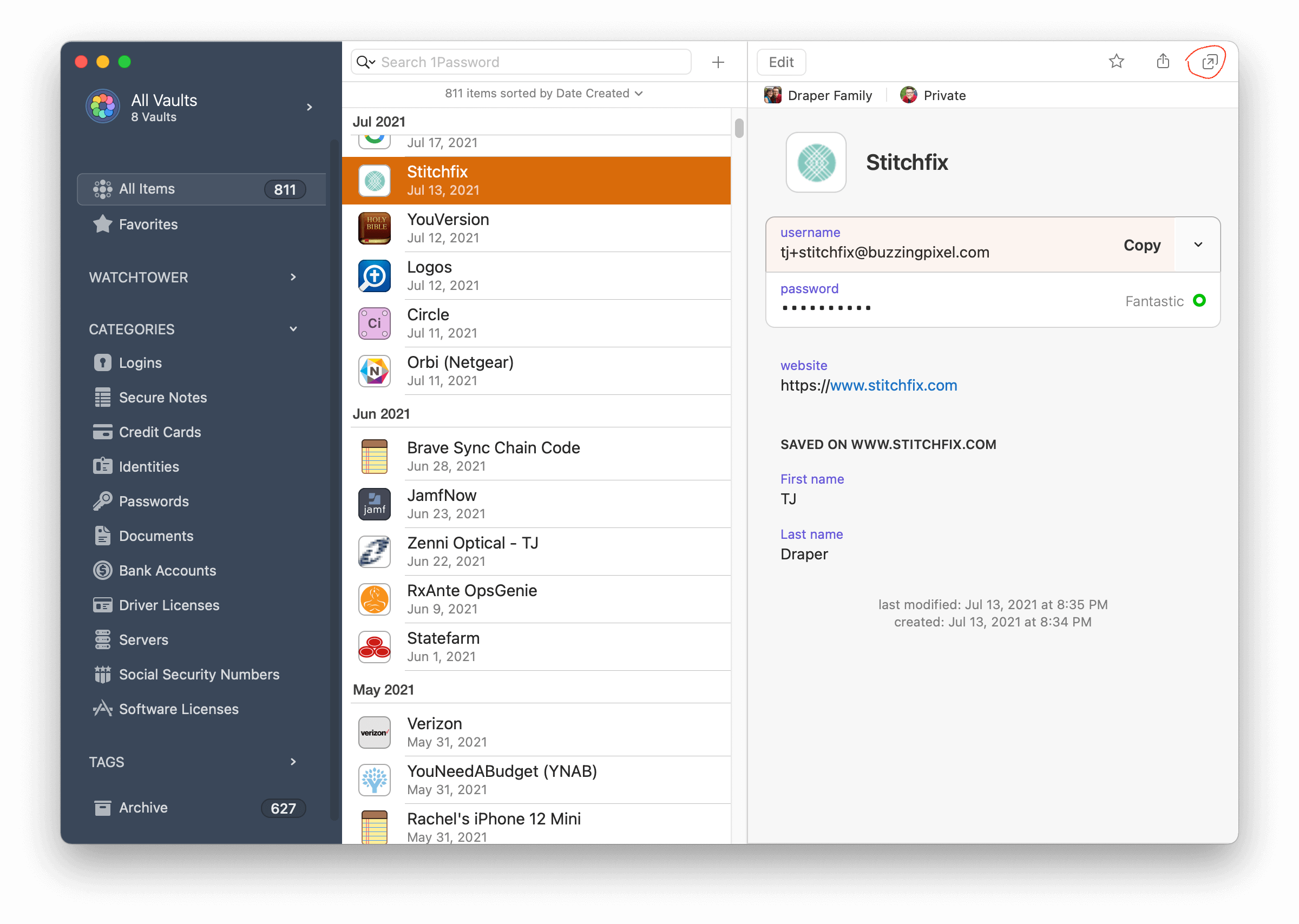Select the Statefarm item icon
The width and height of the screenshot is (1299, 924).
374,647
